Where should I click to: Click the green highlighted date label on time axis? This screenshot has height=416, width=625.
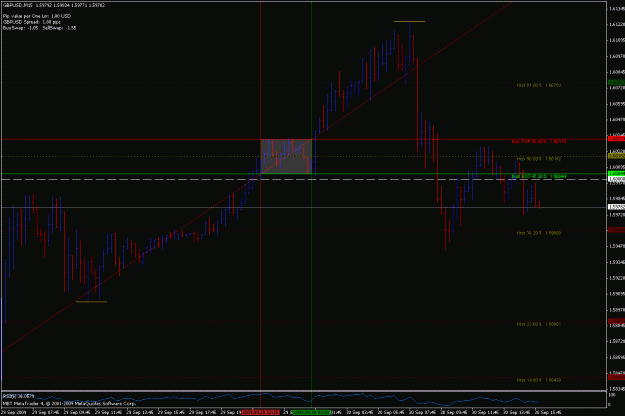click(311, 412)
